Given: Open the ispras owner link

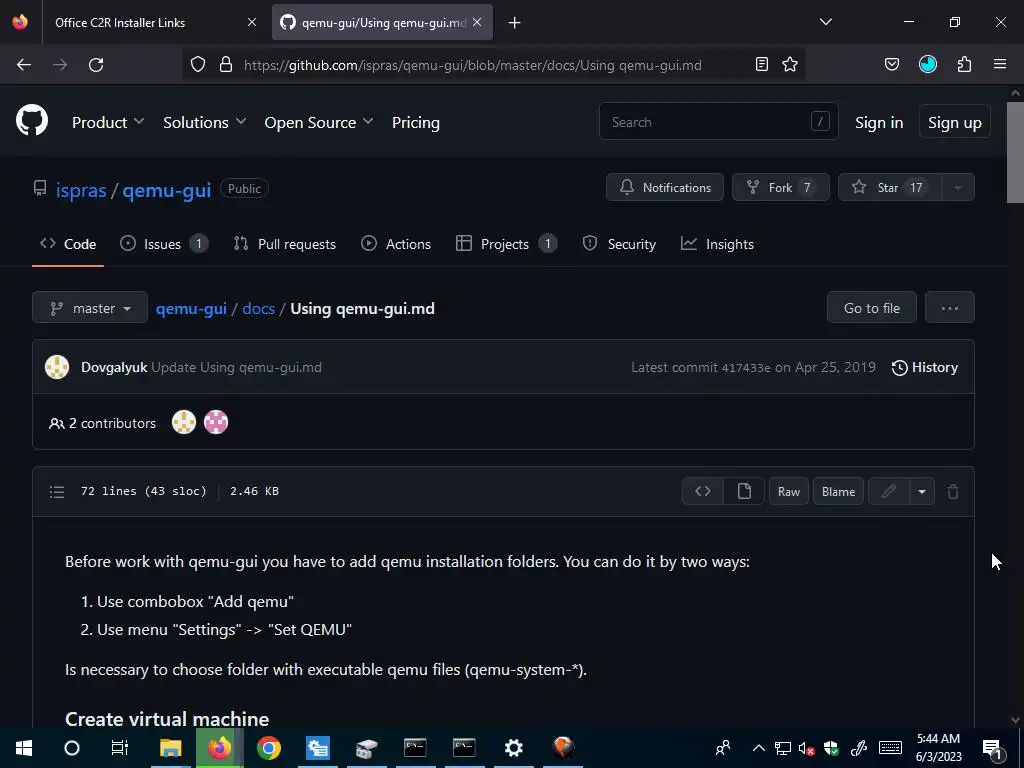Looking at the screenshot, I should point(81,190).
